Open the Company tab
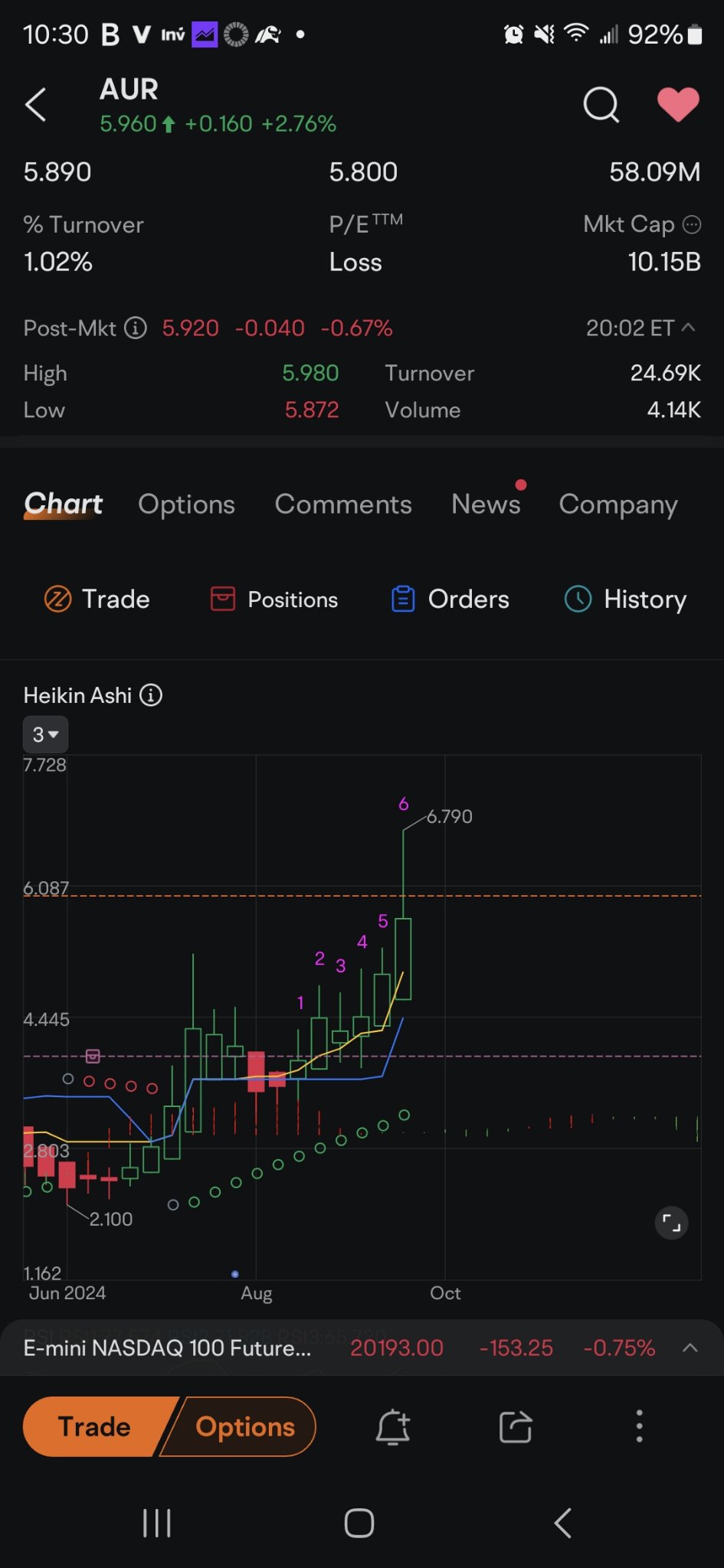724x1568 pixels. [x=618, y=505]
